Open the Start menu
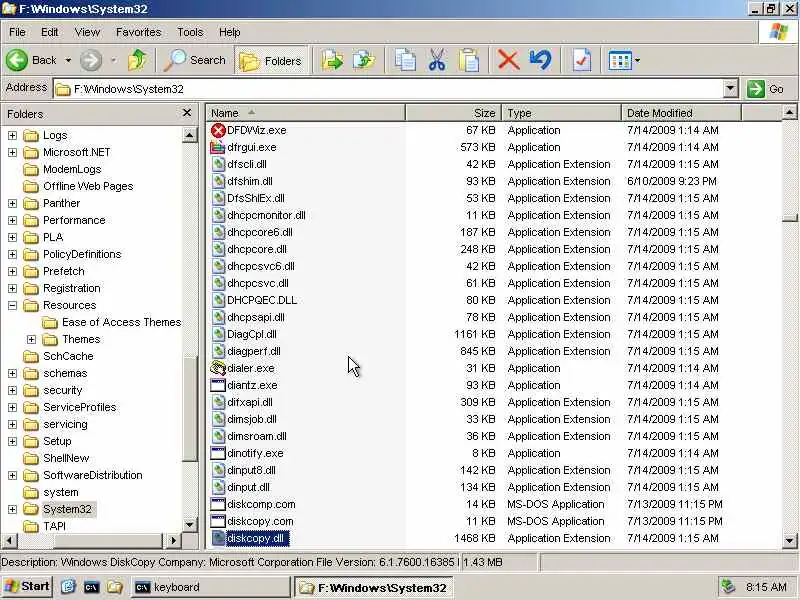This screenshot has height=600, width=800. click(27, 586)
